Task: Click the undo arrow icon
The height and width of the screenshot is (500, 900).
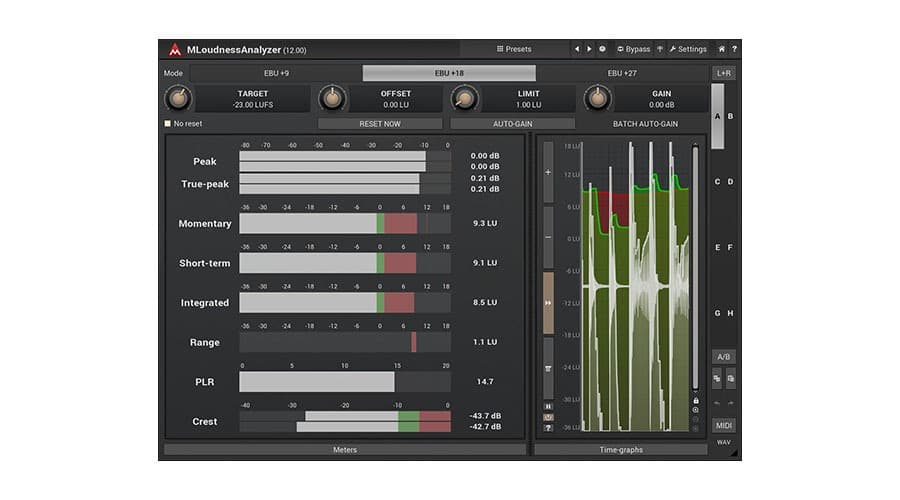Action: click(x=717, y=404)
